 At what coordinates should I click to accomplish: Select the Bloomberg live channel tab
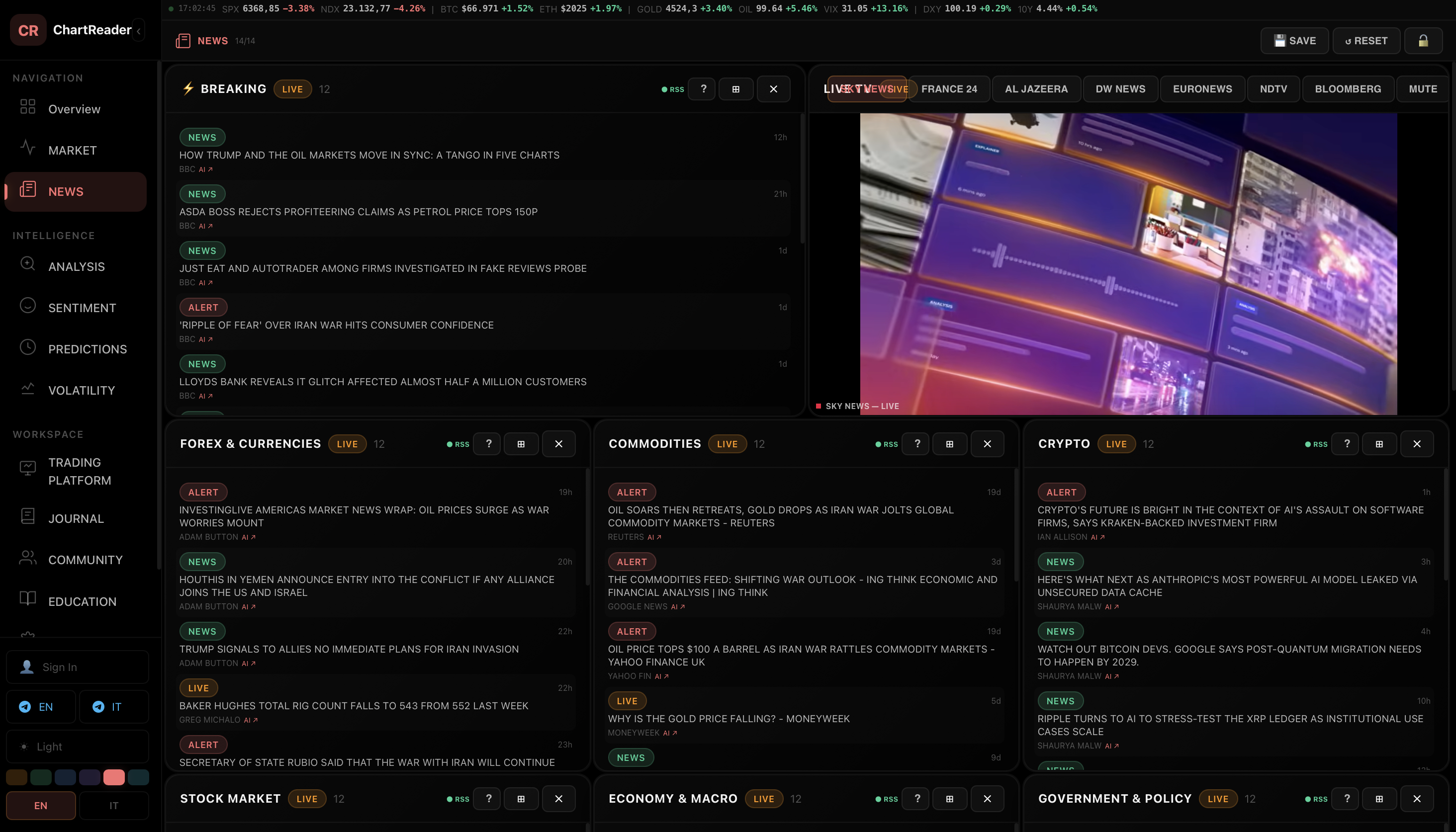point(1348,89)
